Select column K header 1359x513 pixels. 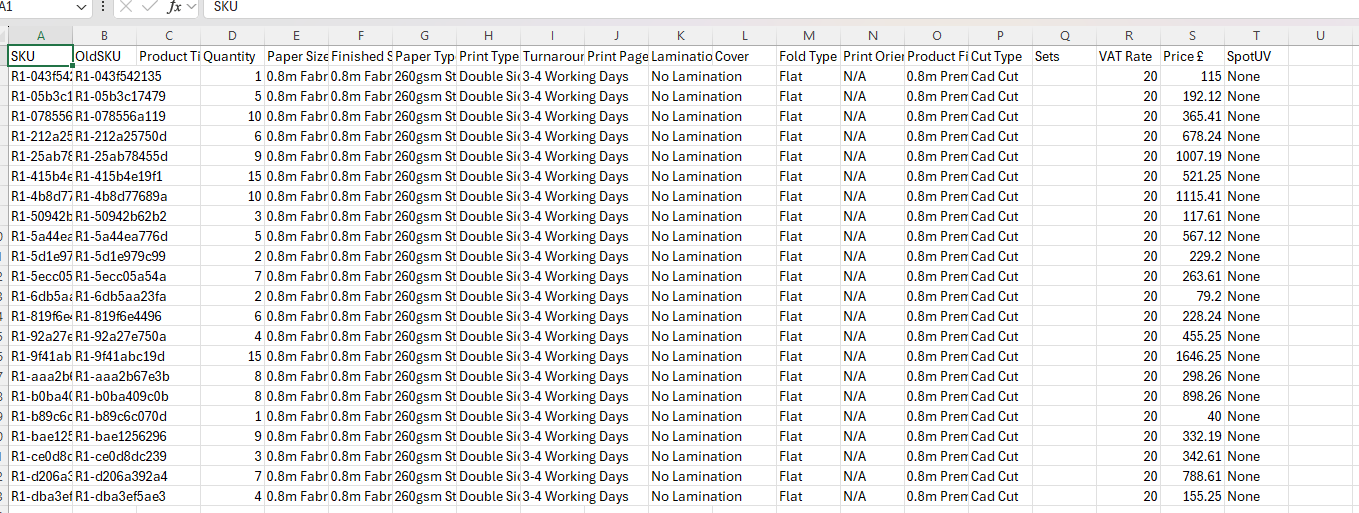pyautogui.click(x=680, y=36)
